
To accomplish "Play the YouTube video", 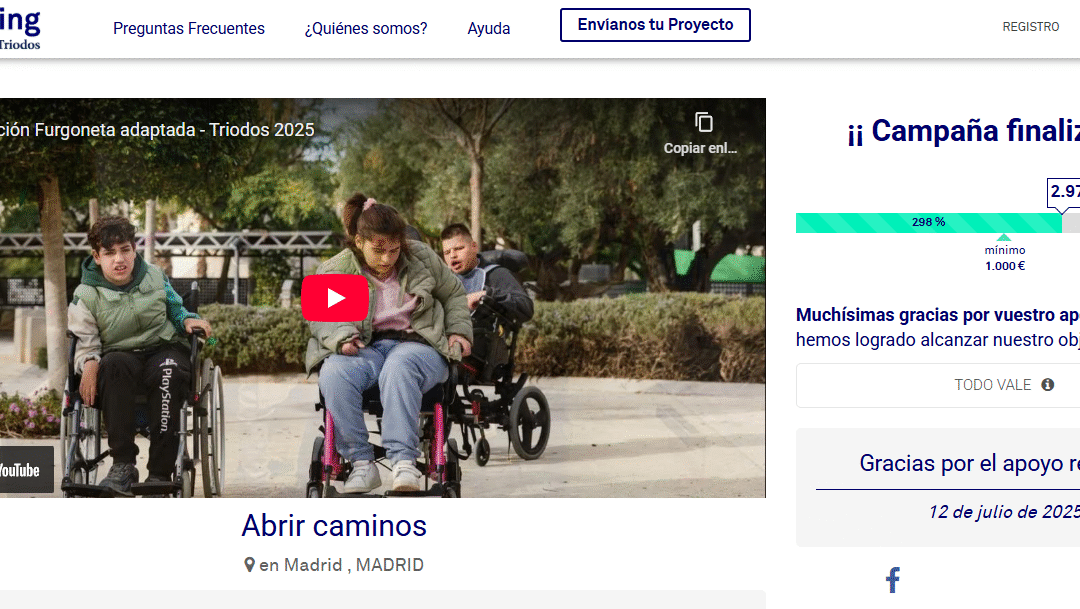I will pyautogui.click(x=335, y=298).
